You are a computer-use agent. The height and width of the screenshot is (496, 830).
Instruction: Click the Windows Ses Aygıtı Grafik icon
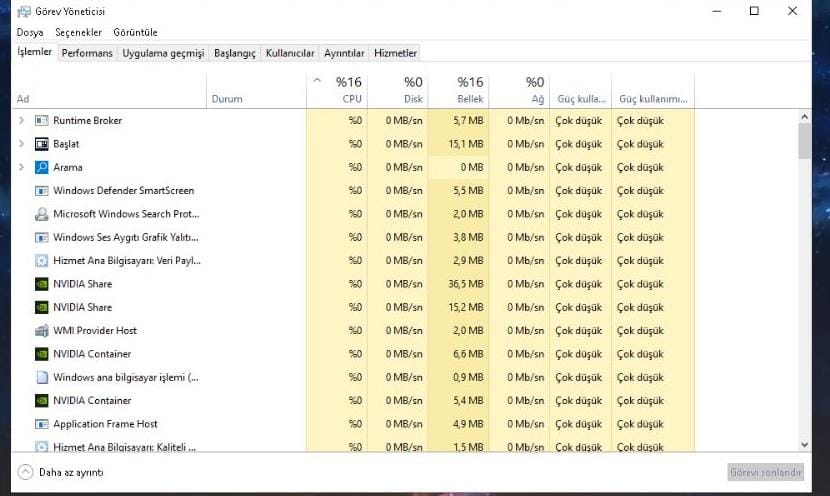point(41,237)
